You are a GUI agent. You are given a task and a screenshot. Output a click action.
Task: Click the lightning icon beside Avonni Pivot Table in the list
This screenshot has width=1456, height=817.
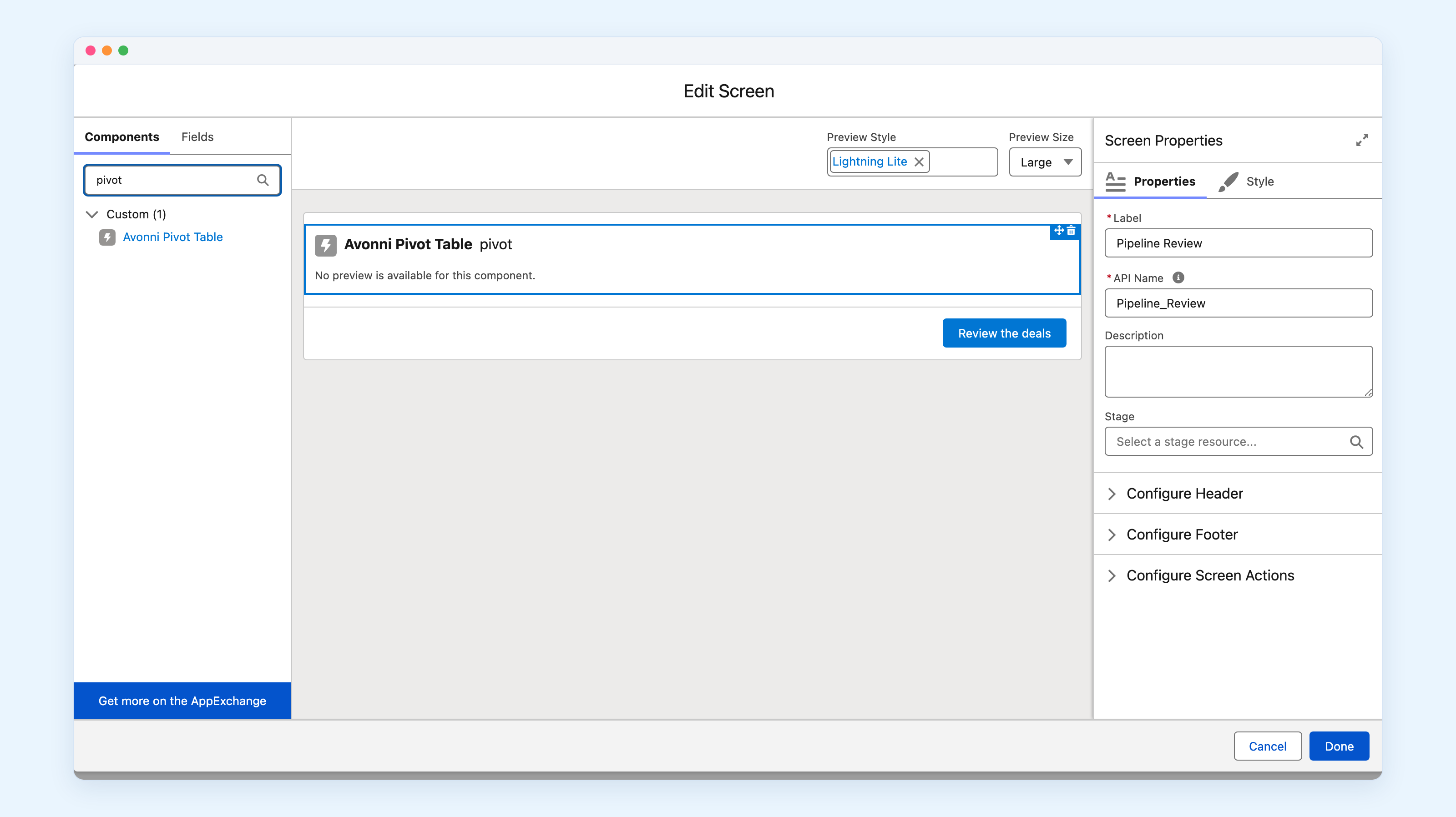tap(107, 237)
